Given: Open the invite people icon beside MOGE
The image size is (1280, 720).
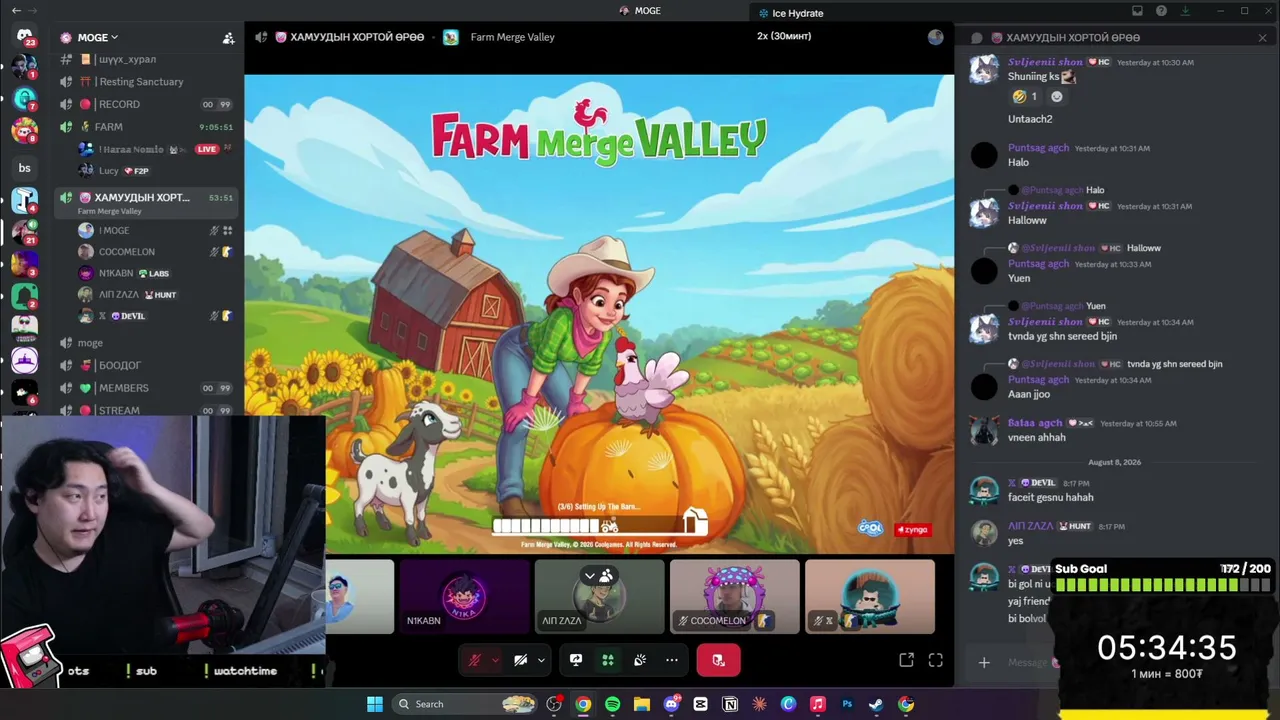Looking at the screenshot, I should click(228, 38).
